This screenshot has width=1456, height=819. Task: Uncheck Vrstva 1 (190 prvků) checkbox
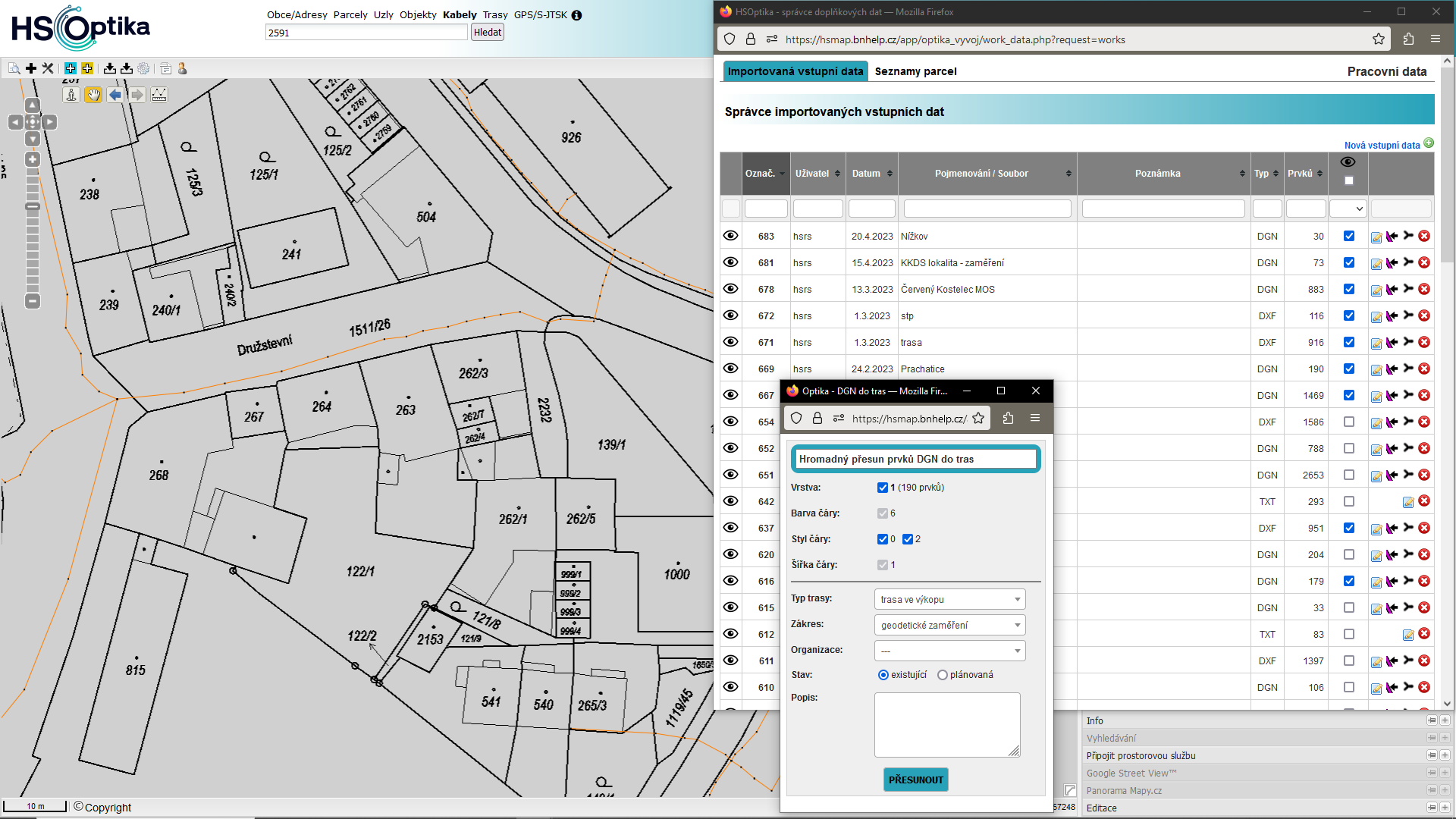pos(883,488)
